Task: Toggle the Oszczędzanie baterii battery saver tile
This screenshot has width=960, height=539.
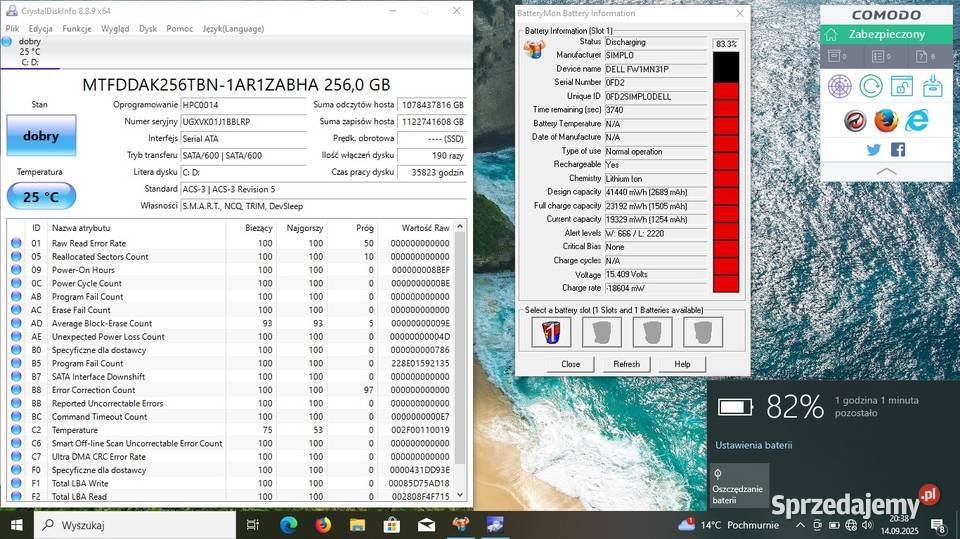Action: pyautogui.click(x=739, y=485)
